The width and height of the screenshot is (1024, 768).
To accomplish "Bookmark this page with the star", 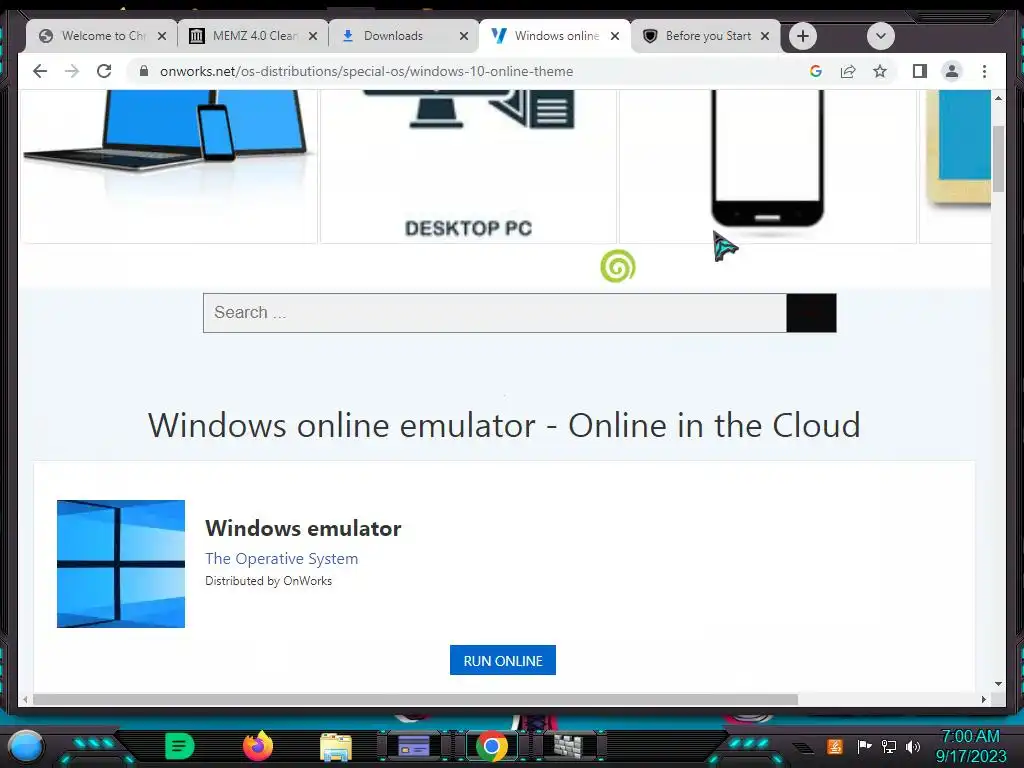I will point(880,71).
